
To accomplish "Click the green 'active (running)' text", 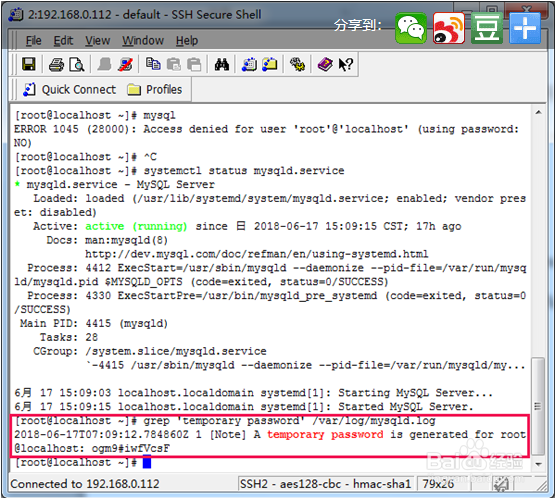I will (x=136, y=226).
